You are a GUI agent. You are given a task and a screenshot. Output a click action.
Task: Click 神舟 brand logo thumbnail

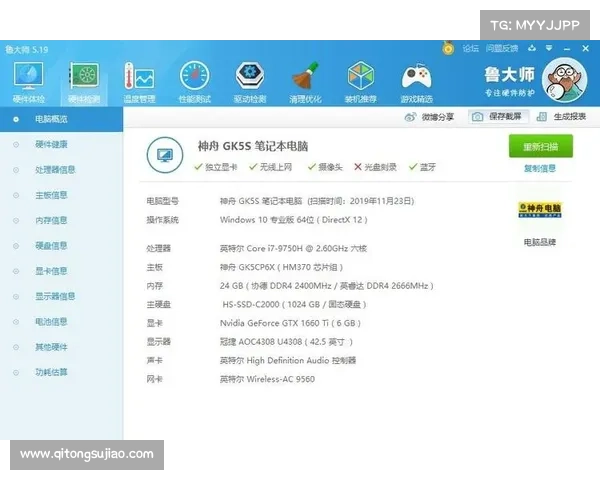tap(540, 211)
